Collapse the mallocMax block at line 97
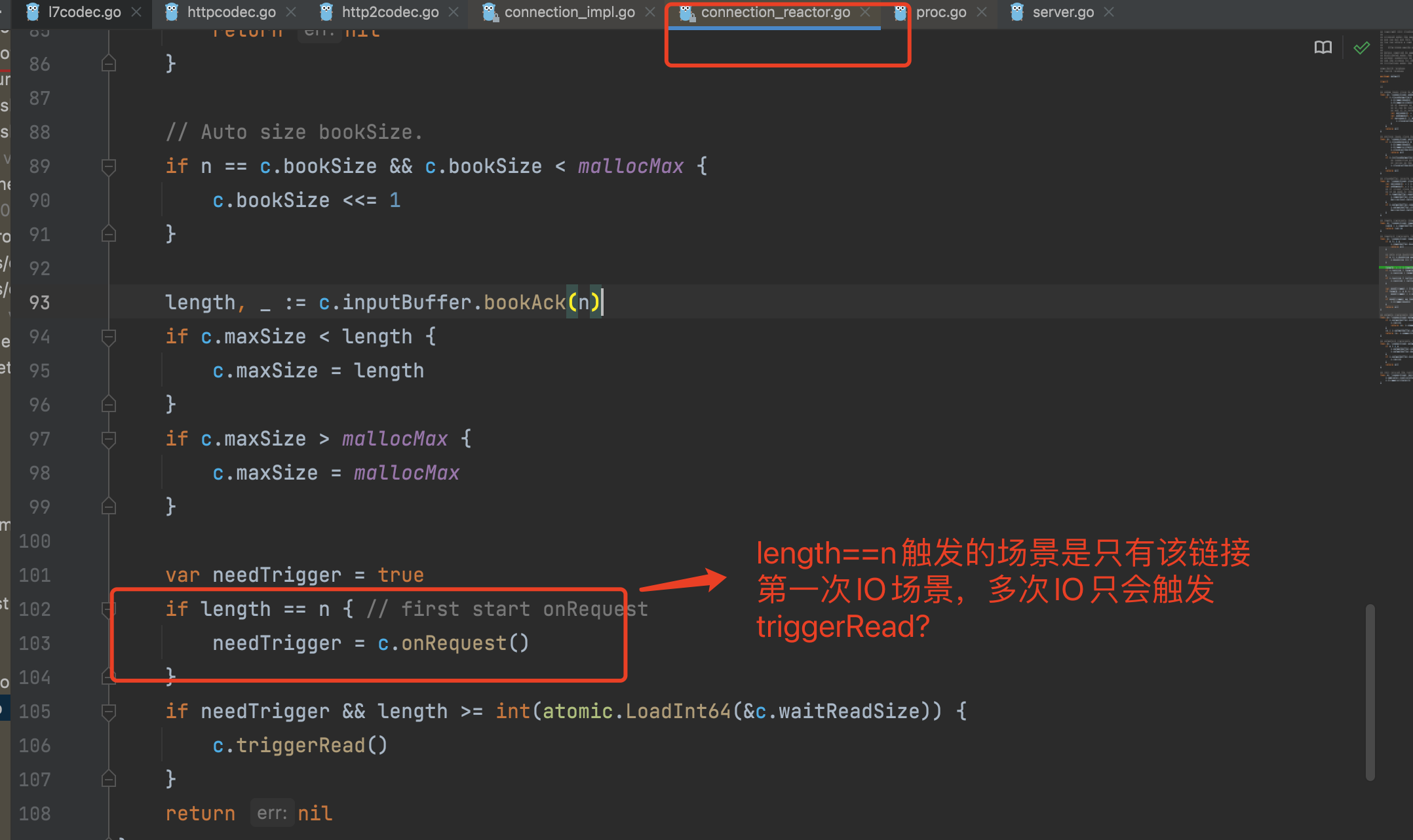The width and height of the screenshot is (1413, 840). point(109,439)
